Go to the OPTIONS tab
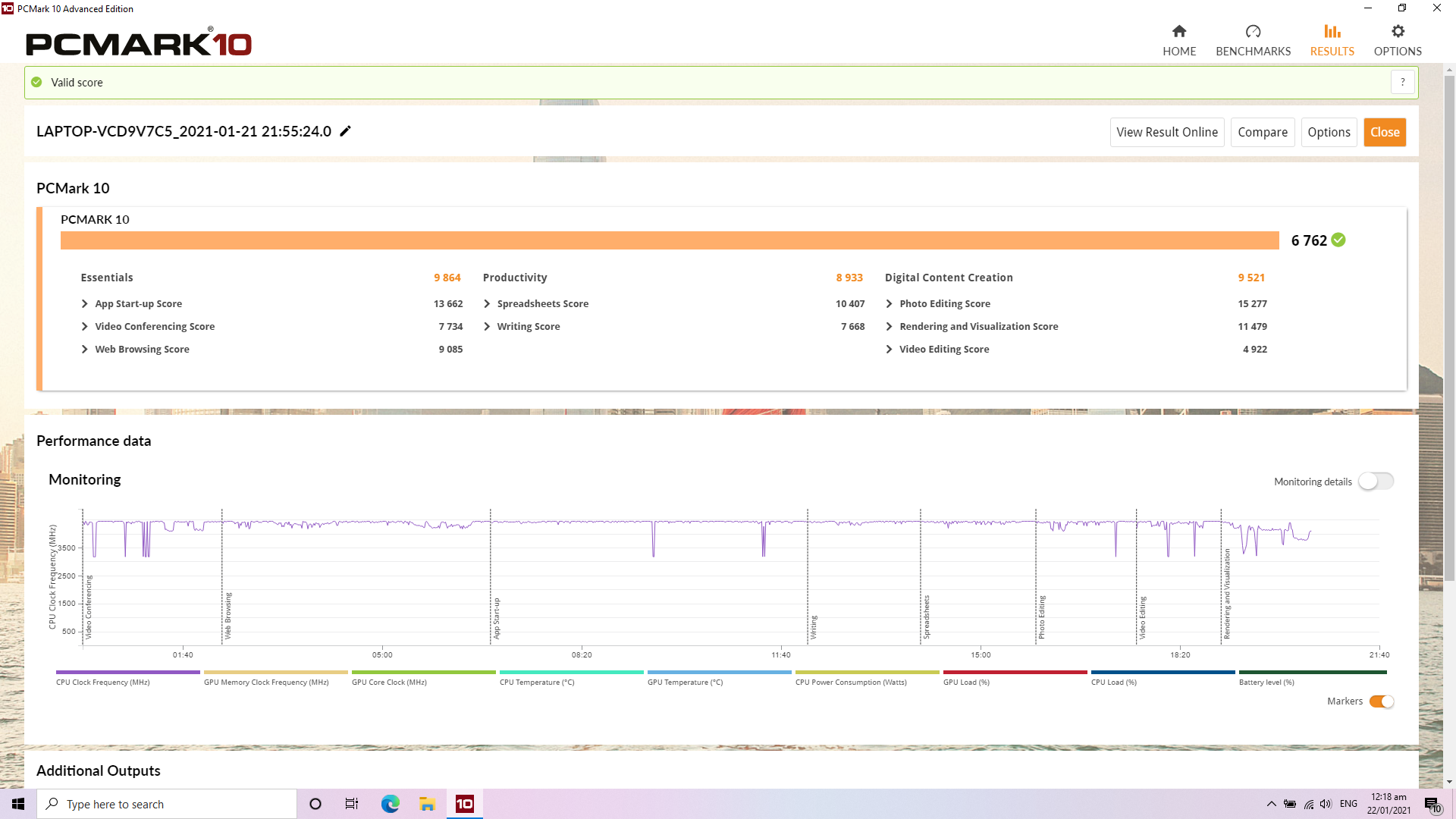The image size is (1456, 819). (x=1398, y=51)
